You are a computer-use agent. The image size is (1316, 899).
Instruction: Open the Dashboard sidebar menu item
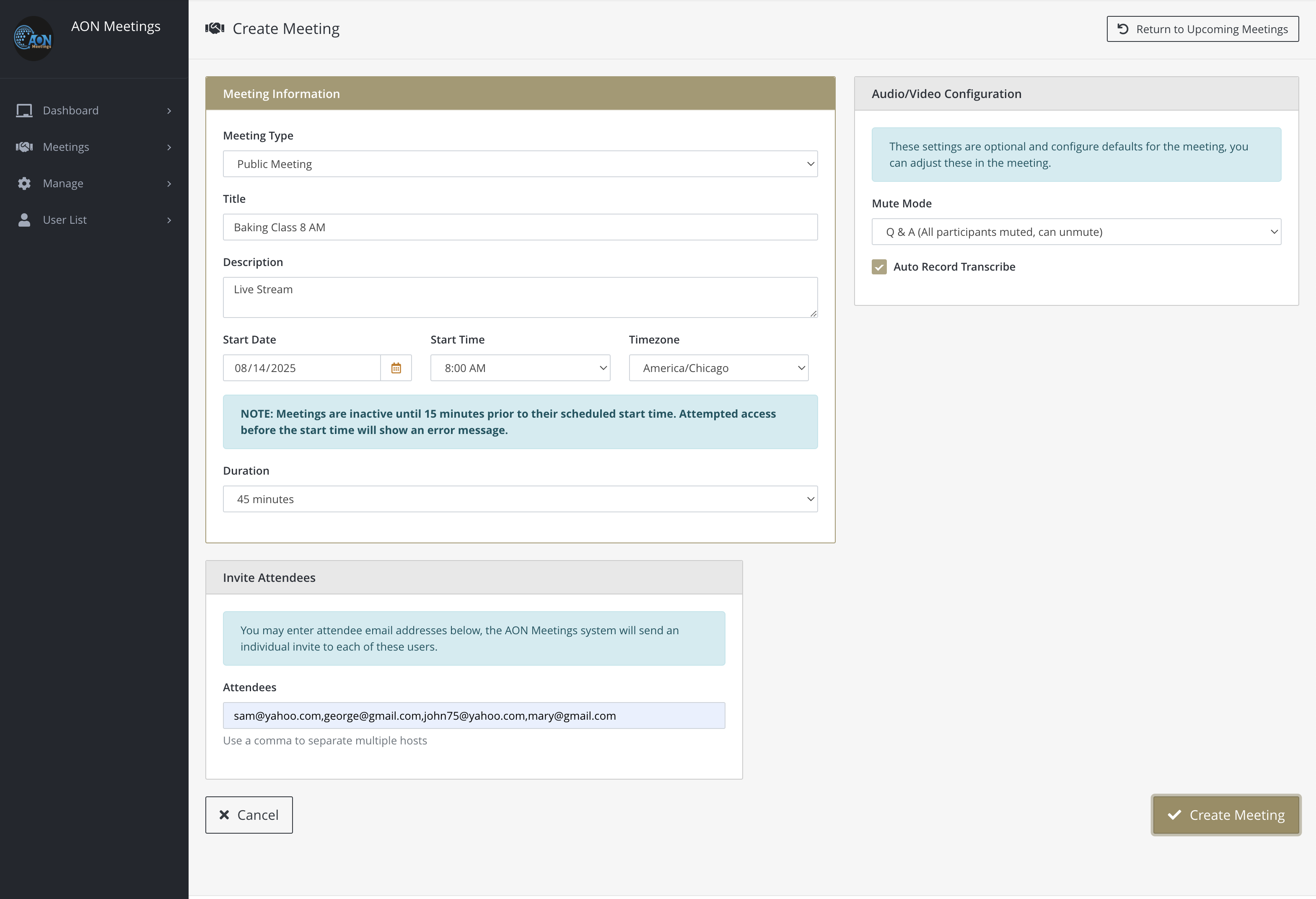tap(71, 111)
